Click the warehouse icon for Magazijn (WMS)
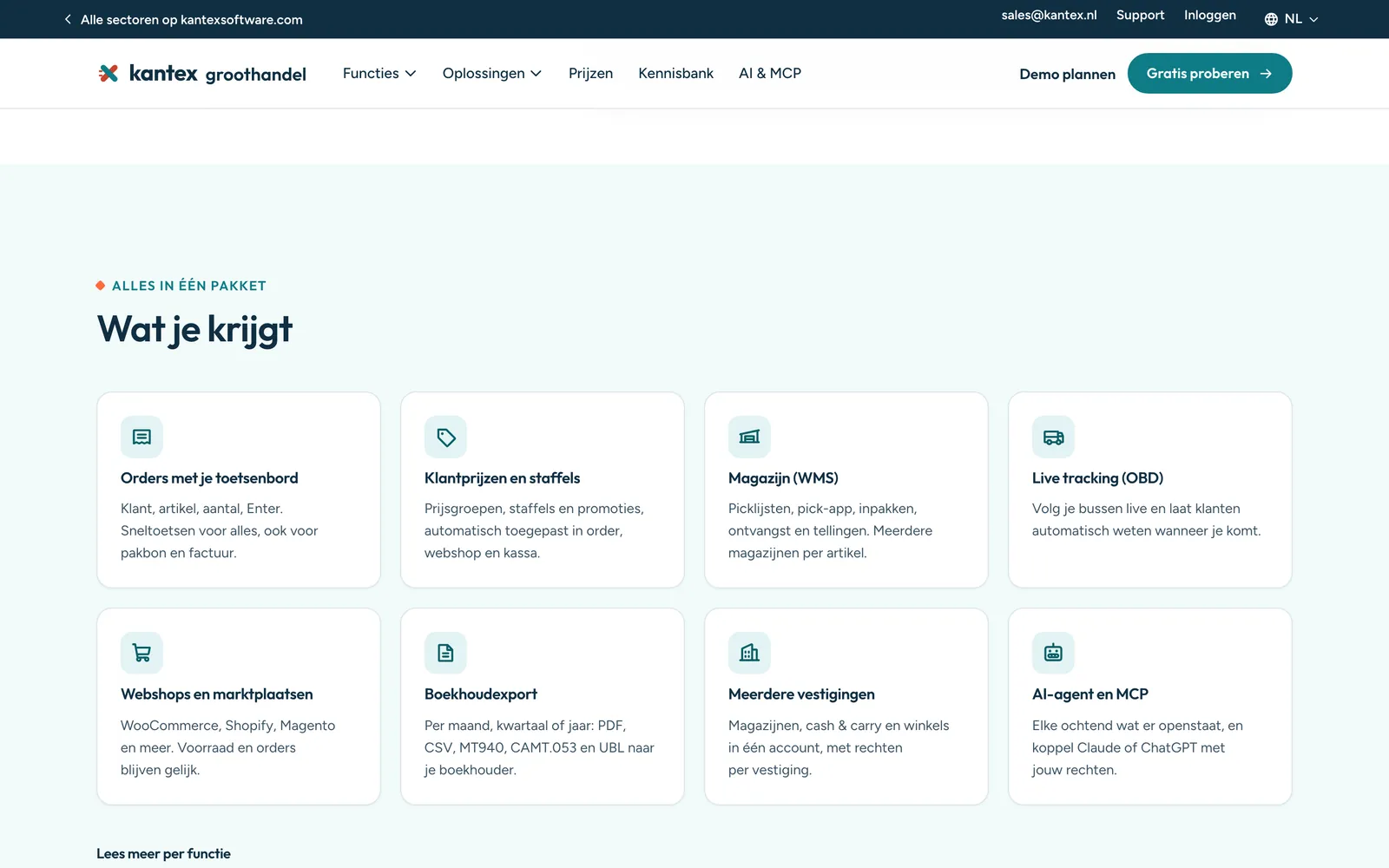This screenshot has height=868, width=1389. tap(749, 437)
